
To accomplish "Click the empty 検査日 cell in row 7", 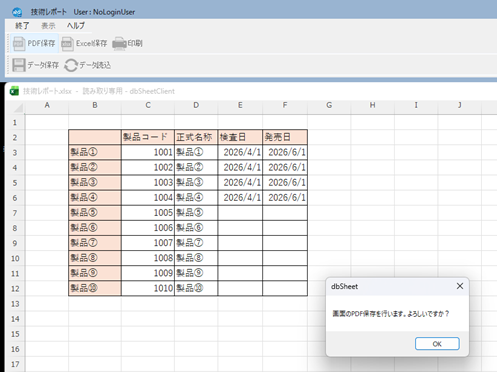I will click(x=240, y=213).
